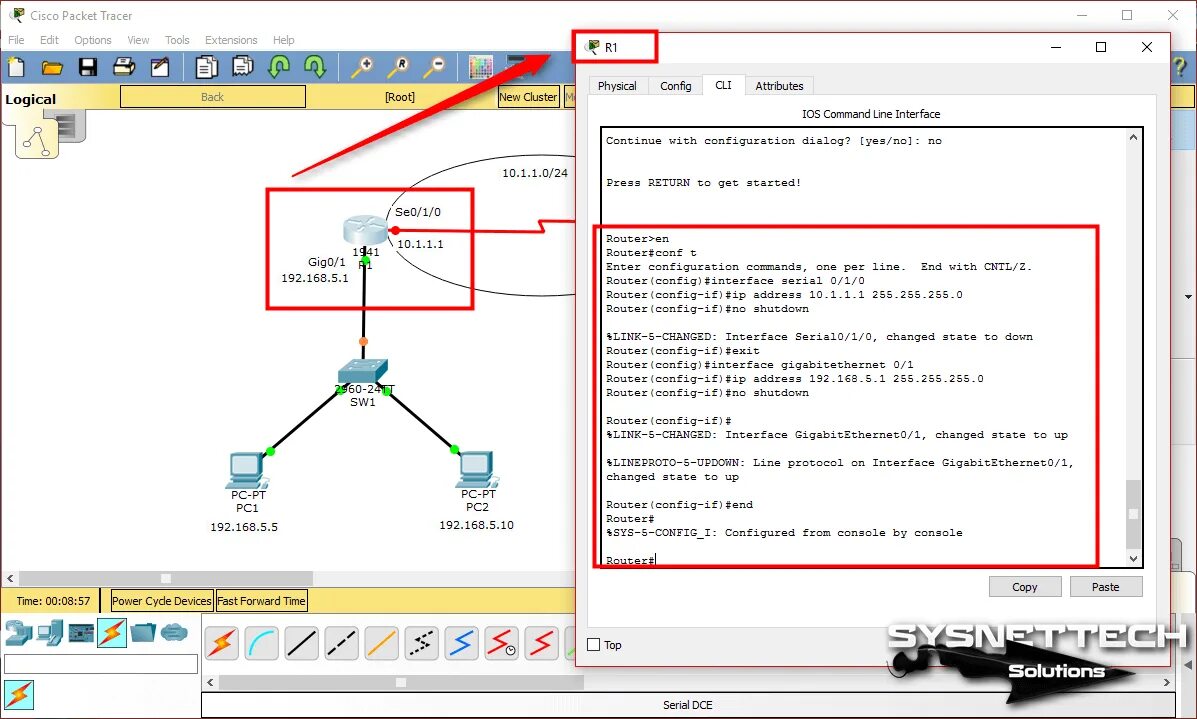Zoom out with the minus magnifier
Screen dimensions: 1197x719
coord(434,68)
